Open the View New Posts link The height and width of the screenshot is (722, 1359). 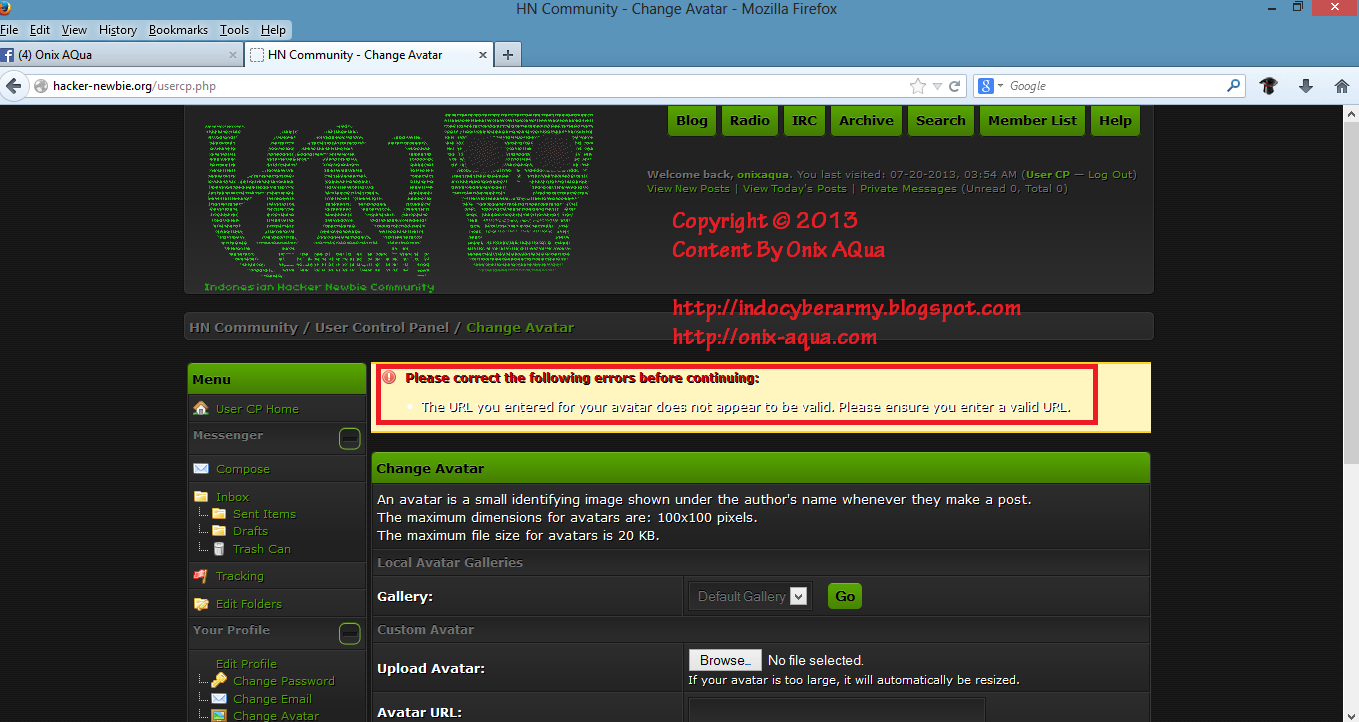click(x=688, y=188)
